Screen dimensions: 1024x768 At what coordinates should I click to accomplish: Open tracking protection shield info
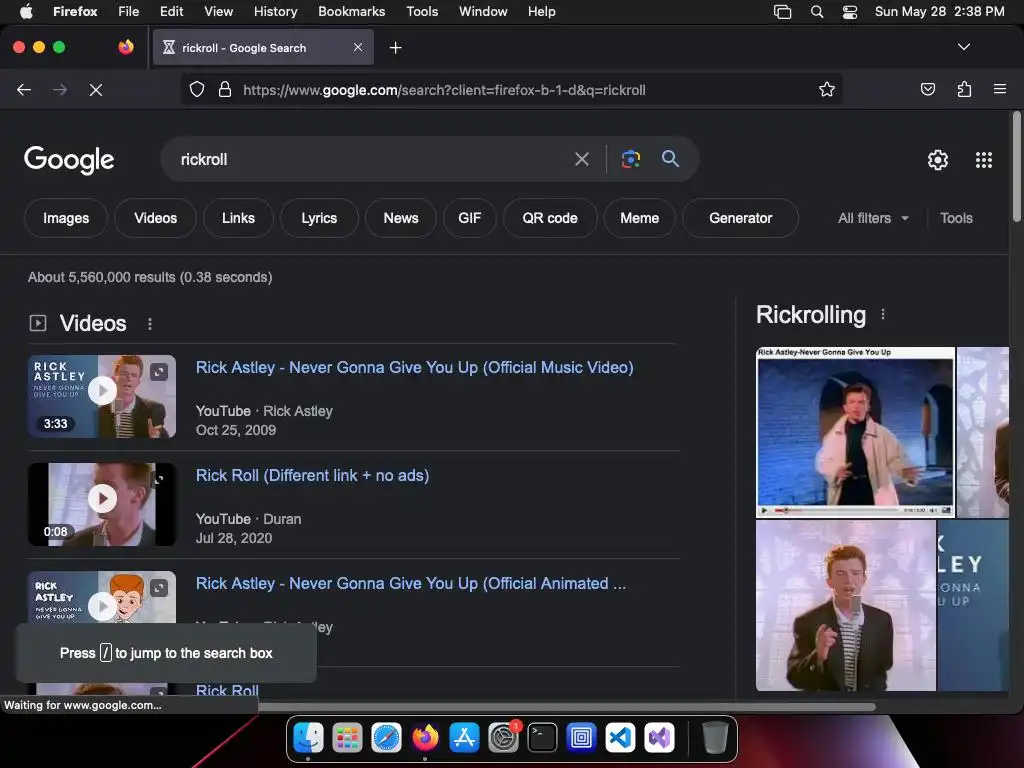197,89
